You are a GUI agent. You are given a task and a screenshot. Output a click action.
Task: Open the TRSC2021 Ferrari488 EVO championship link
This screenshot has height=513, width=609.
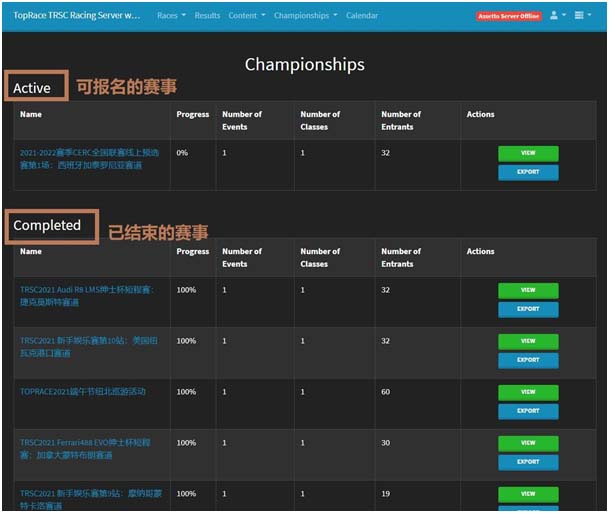click(x=85, y=449)
